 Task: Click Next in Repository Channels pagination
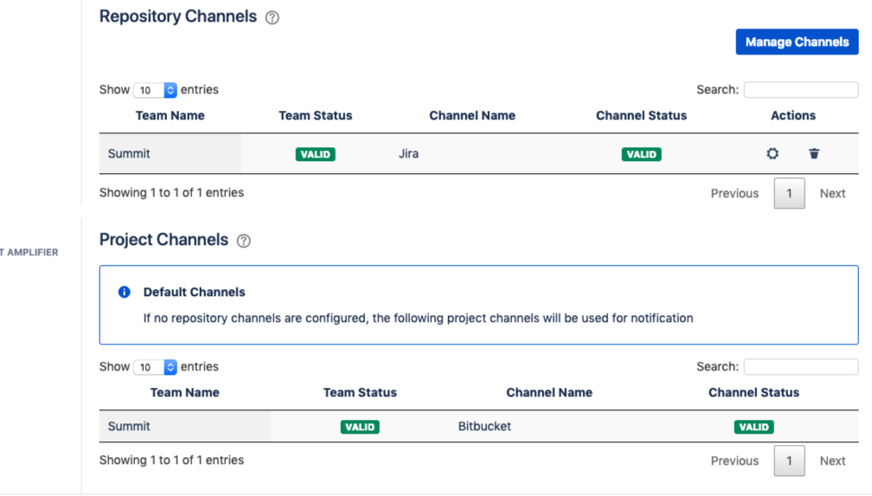click(832, 193)
